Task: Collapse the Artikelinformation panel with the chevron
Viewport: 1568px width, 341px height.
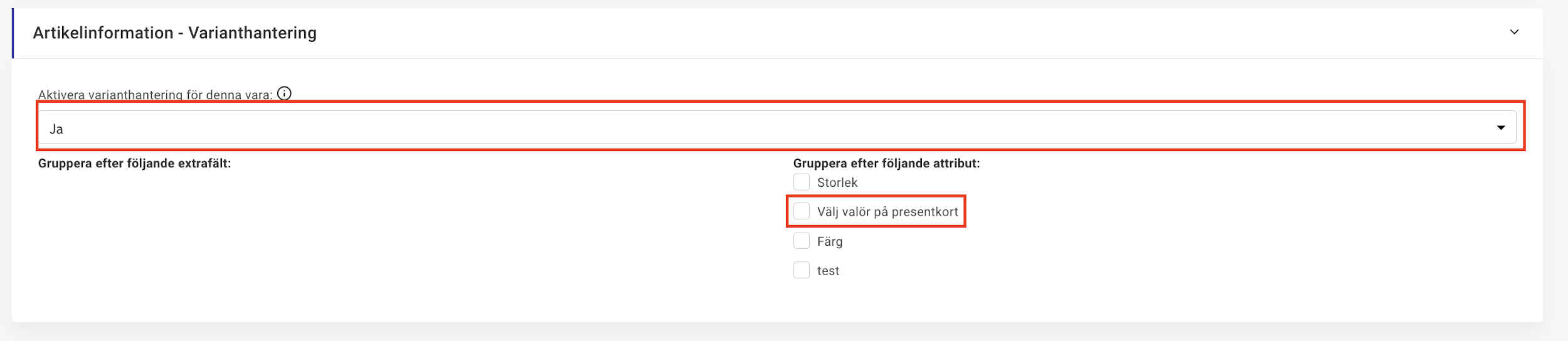Action: point(1514,32)
